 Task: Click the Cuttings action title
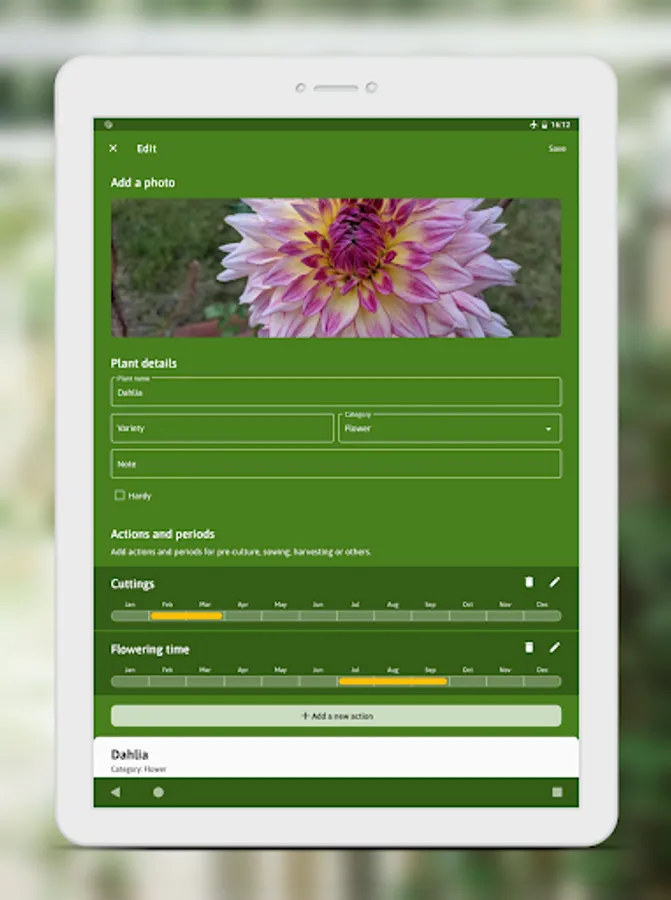coord(133,584)
